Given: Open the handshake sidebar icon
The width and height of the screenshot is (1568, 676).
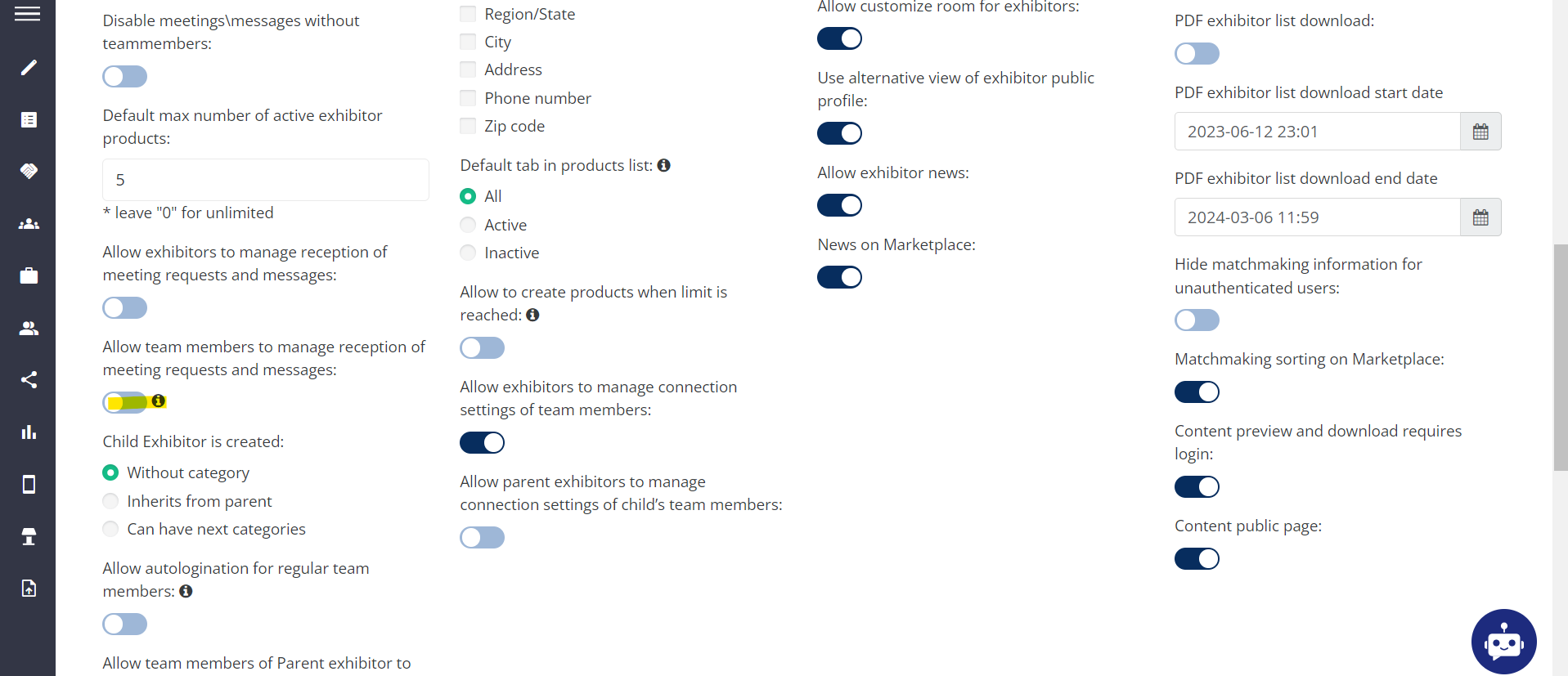Looking at the screenshot, I should pos(29,171).
